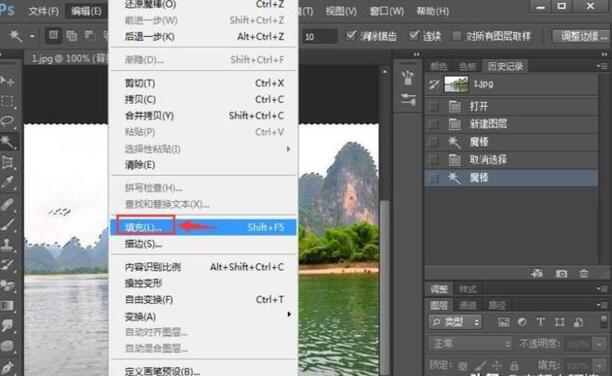This screenshot has height=376, width=612.
Task: Select the Eyedropper tool
Action: tap(7, 182)
